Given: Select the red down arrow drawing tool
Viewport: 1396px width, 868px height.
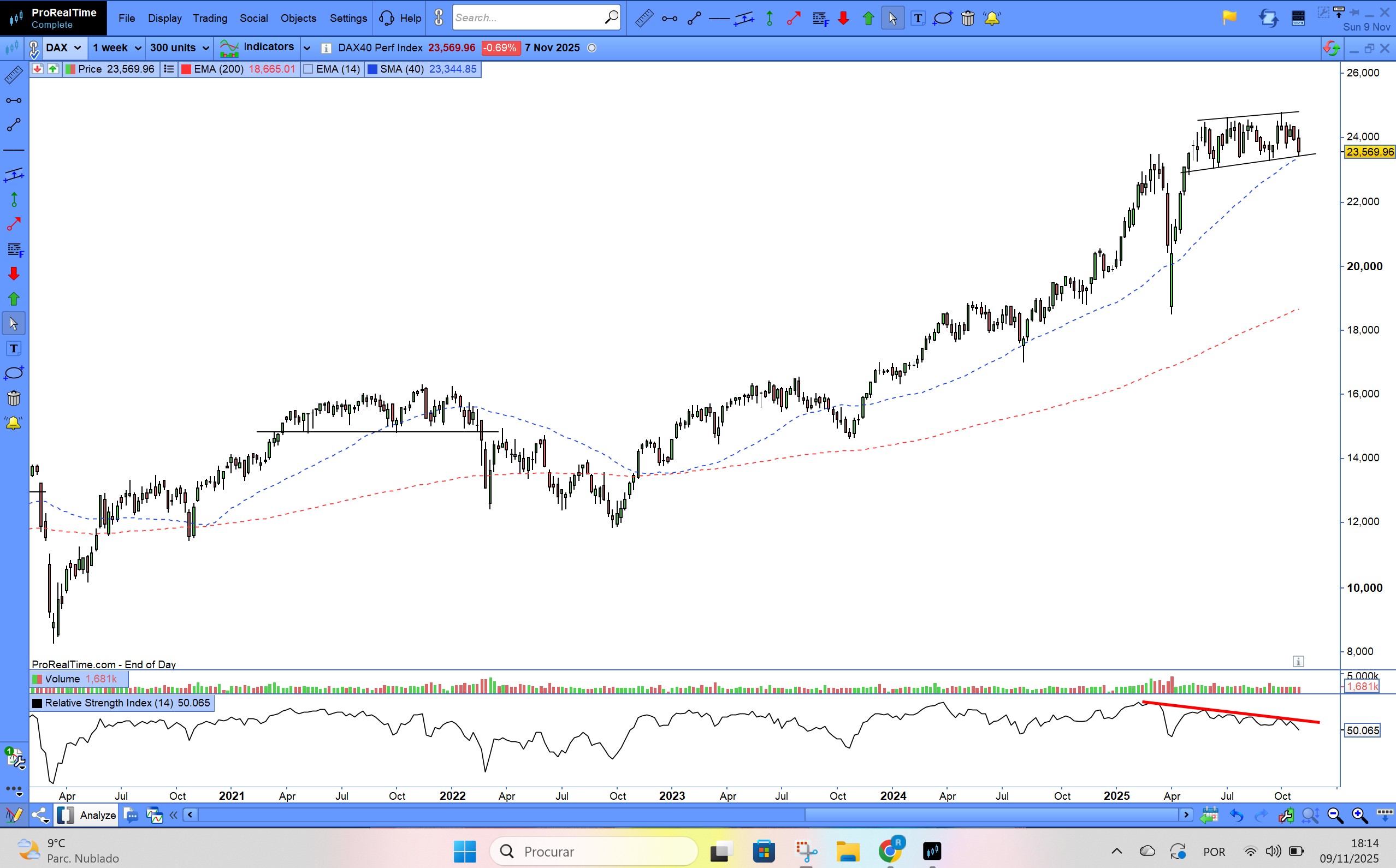Looking at the screenshot, I should tap(843, 19).
